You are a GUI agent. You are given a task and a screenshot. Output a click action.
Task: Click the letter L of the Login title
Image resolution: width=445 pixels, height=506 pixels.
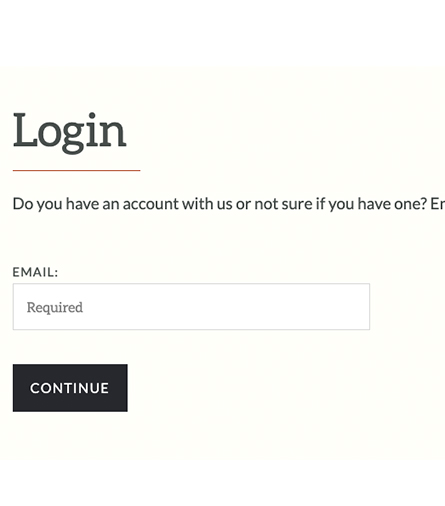tap(25, 130)
